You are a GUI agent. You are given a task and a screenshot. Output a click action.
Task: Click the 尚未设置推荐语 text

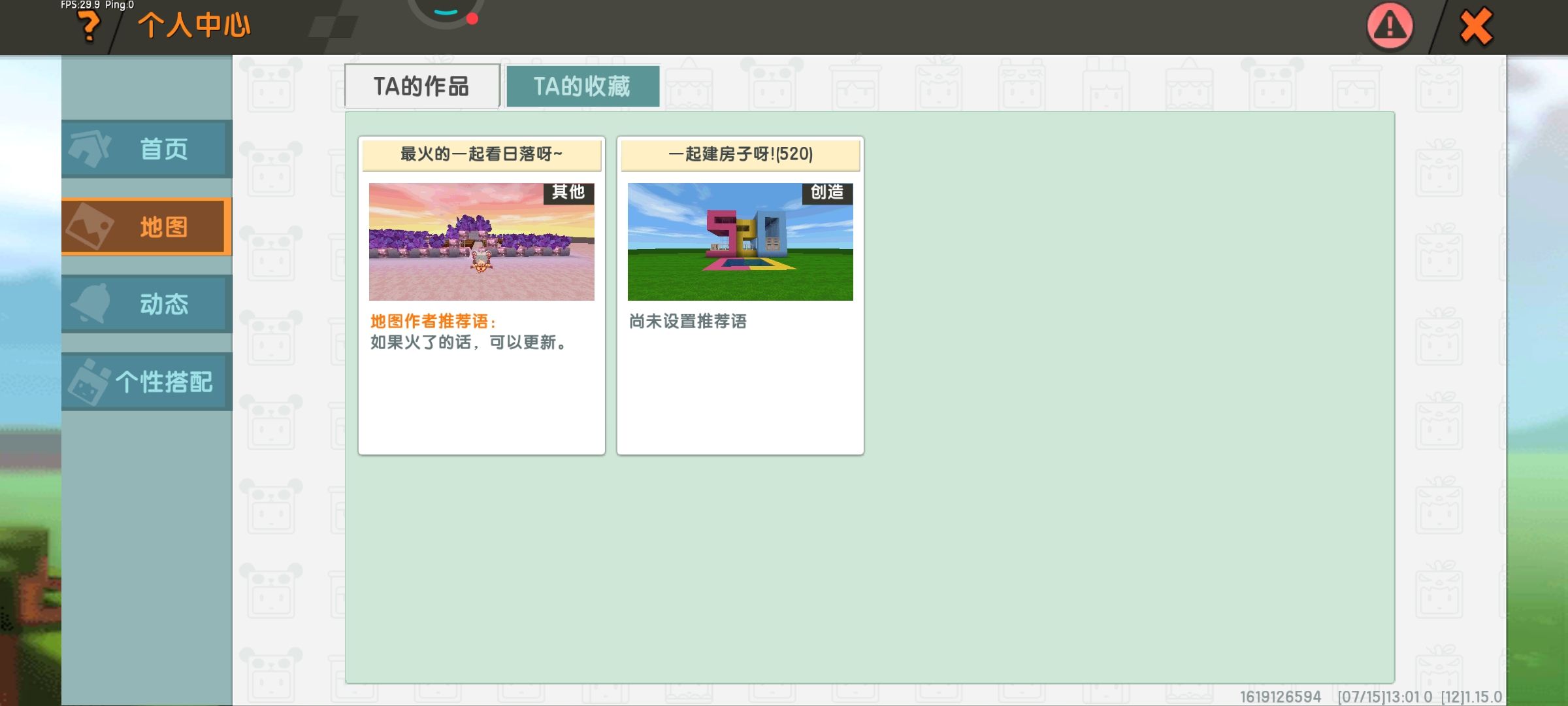point(687,322)
